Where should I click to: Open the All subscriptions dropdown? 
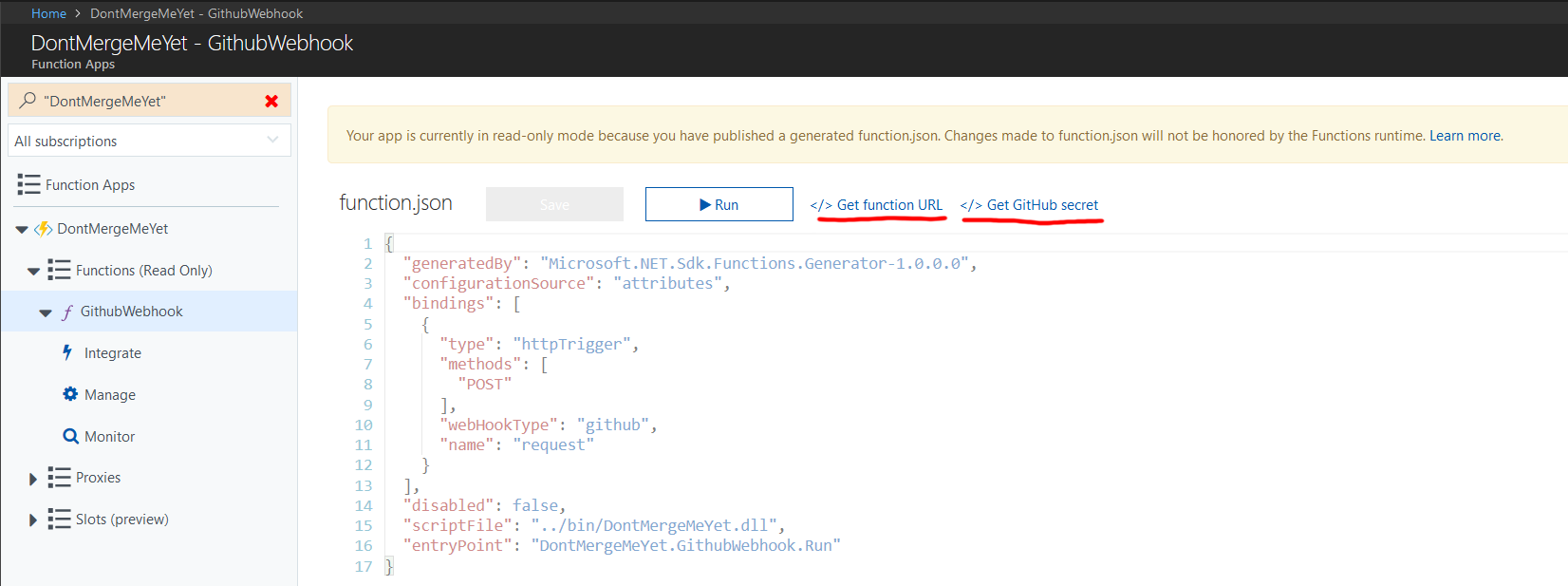149,141
